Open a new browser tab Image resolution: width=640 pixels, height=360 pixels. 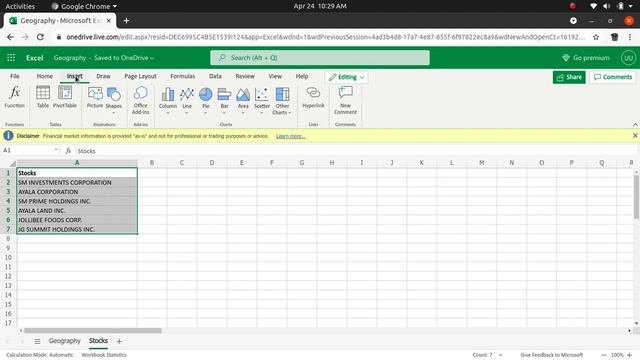coord(127,20)
